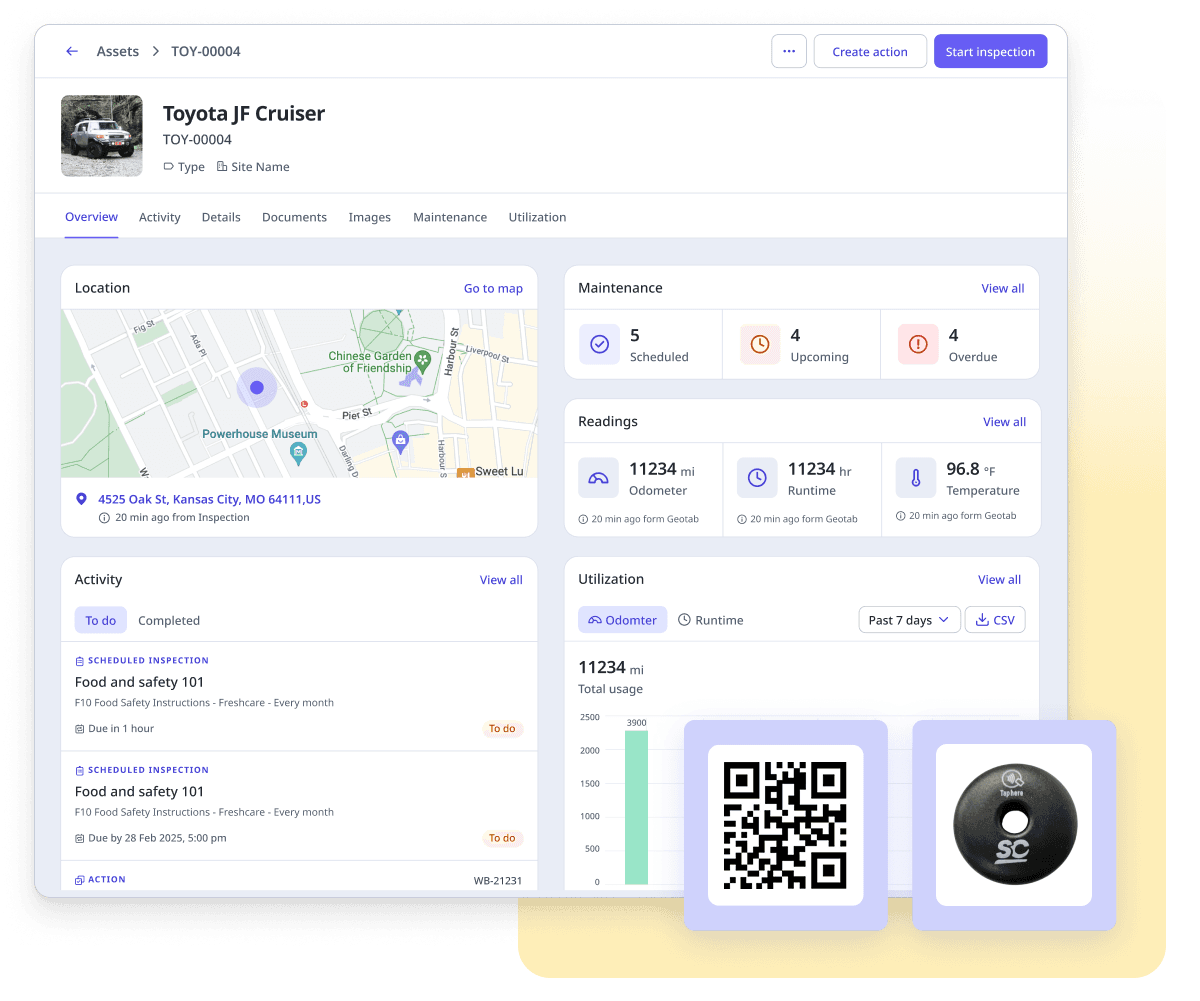The image size is (1200, 1001).
Task: Click the Go to map link
Action: coord(493,288)
